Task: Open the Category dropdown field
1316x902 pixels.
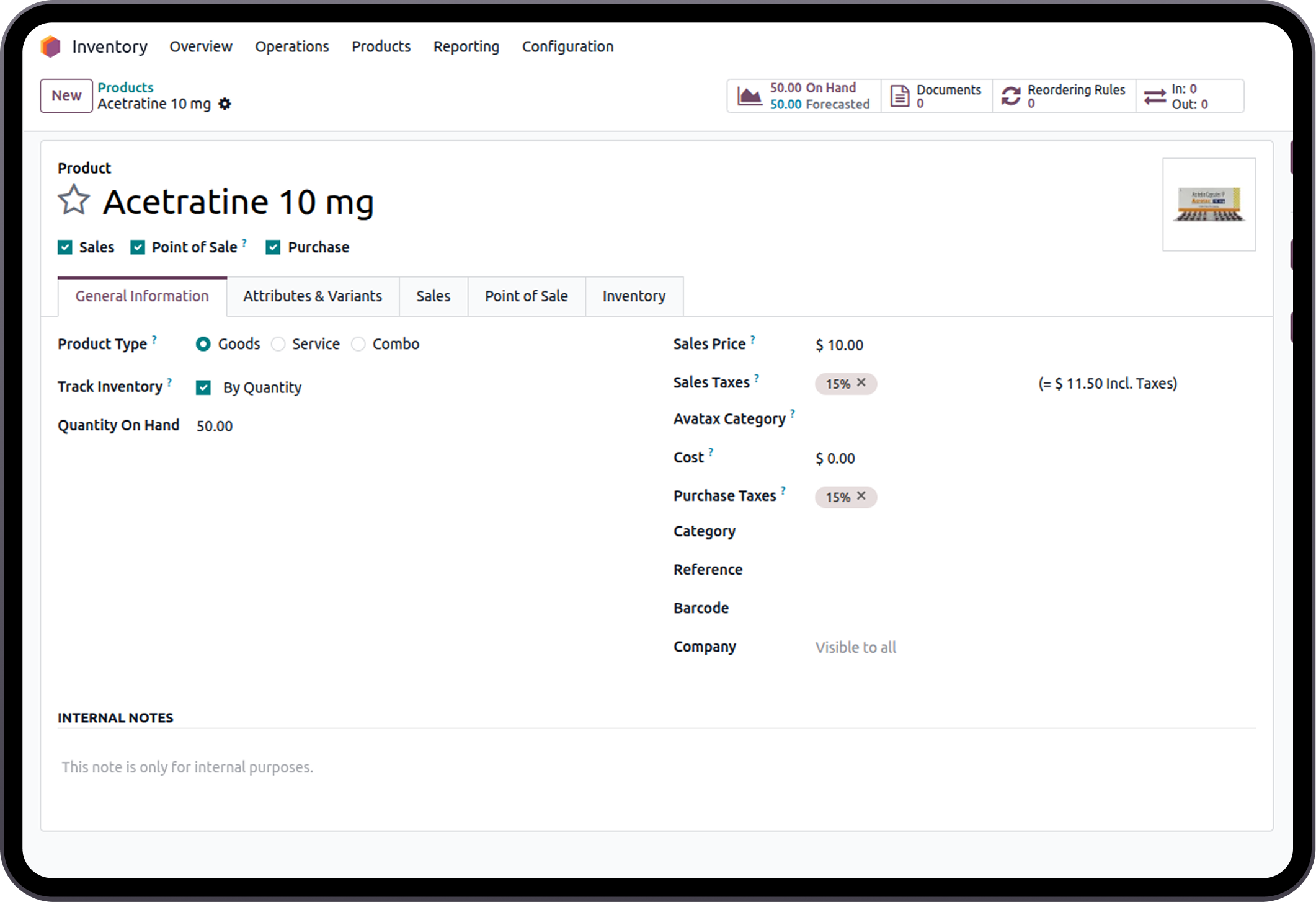Action: pos(1034,532)
